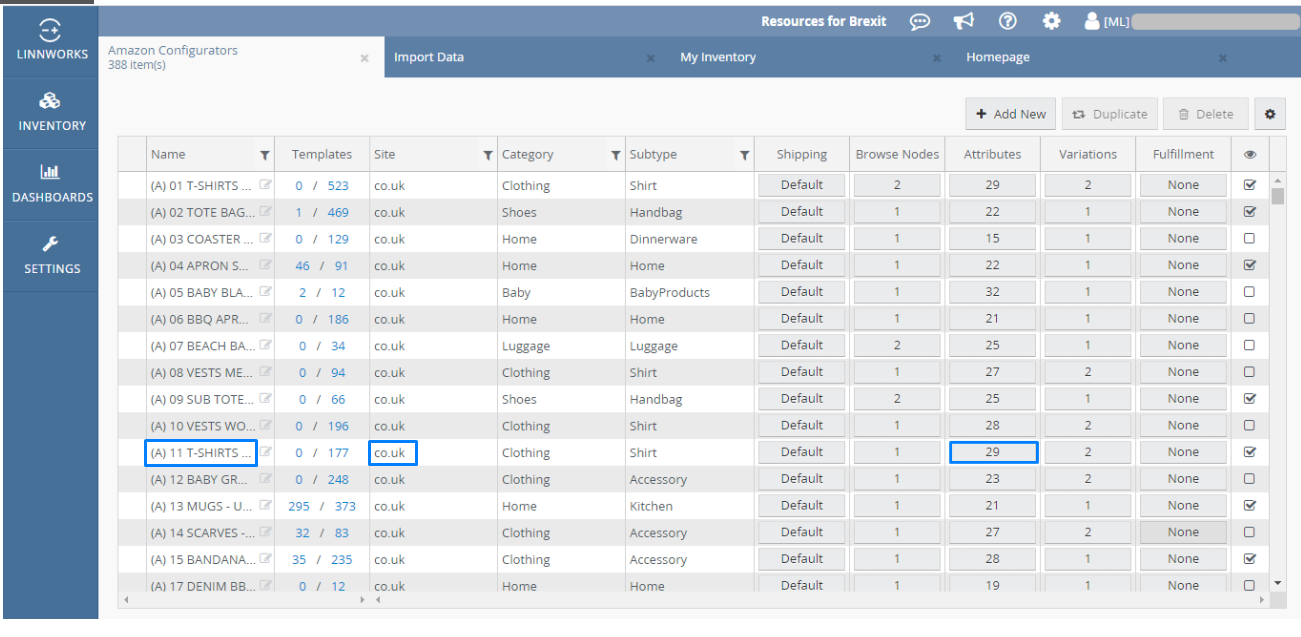The height and width of the screenshot is (637, 1301).
Task: Edit name of (A) 01 T-SHIRTS row
Action: coord(265,185)
